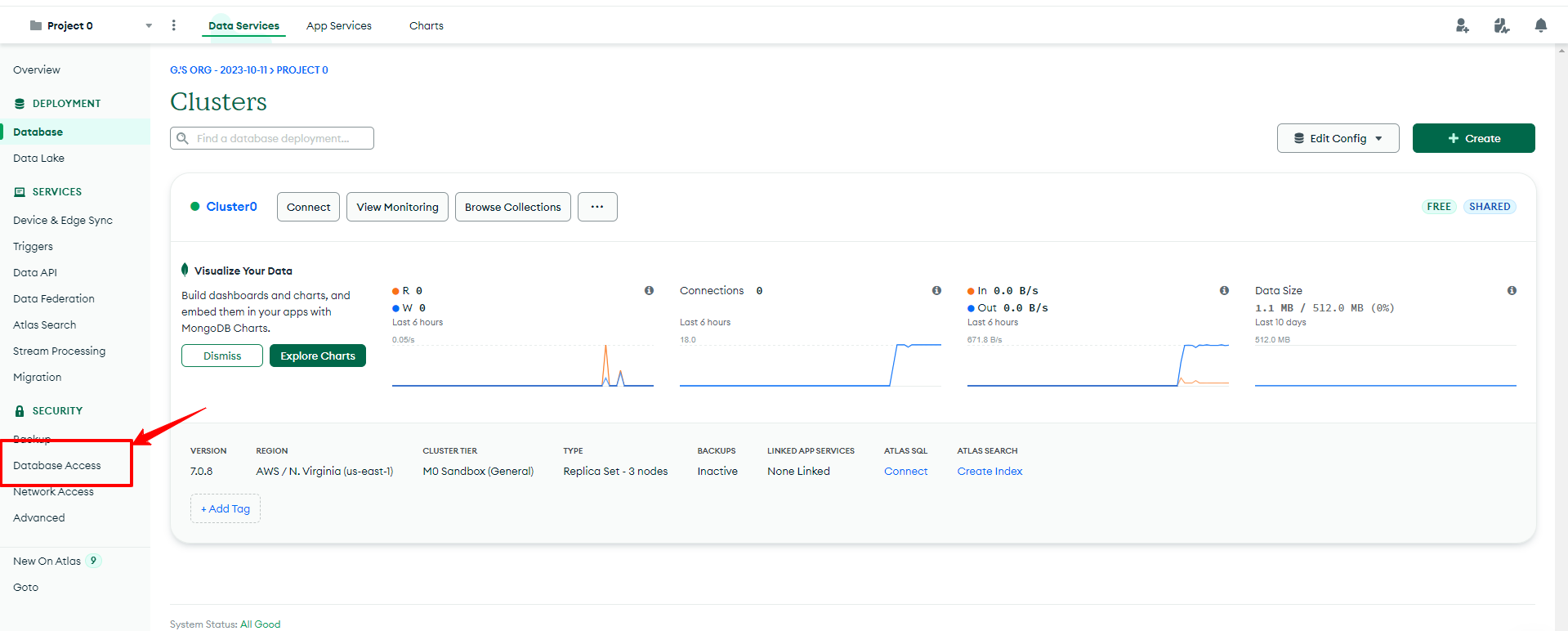Image resolution: width=1568 pixels, height=631 pixels.
Task: Open Overview in the sidebar
Action: coord(37,69)
